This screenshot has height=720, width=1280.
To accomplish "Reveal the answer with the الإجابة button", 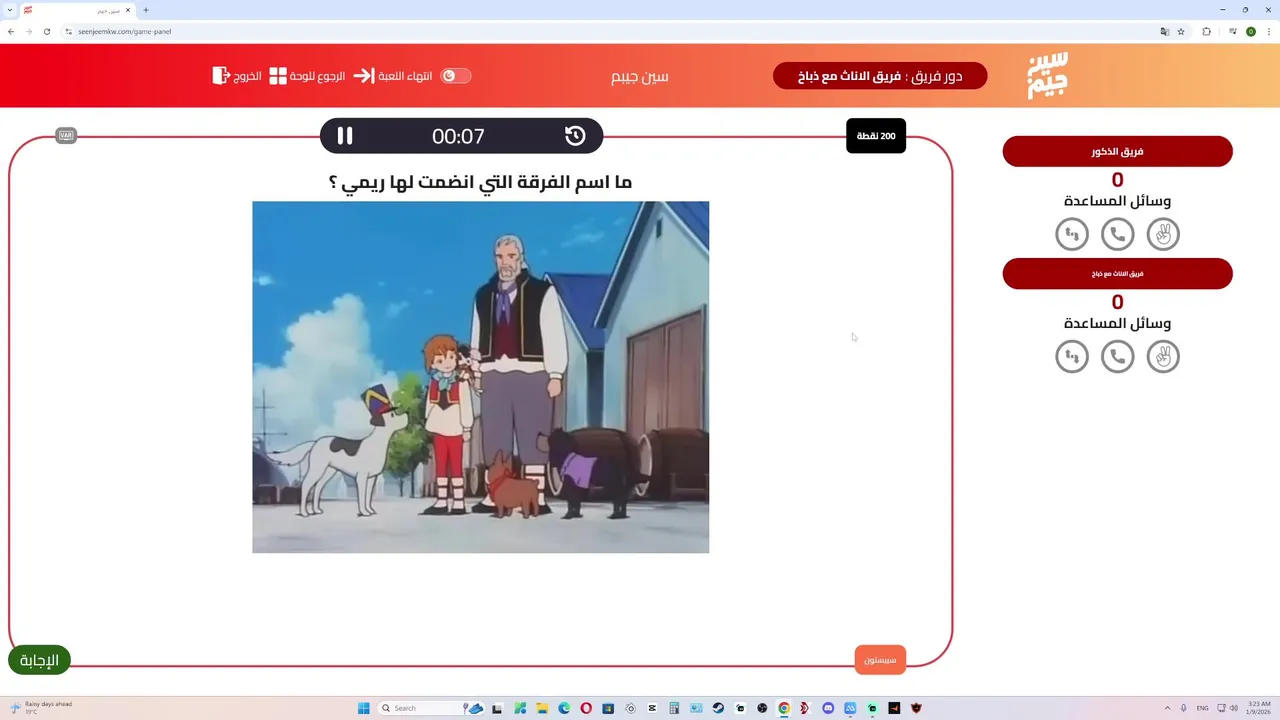I will click(39, 660).
